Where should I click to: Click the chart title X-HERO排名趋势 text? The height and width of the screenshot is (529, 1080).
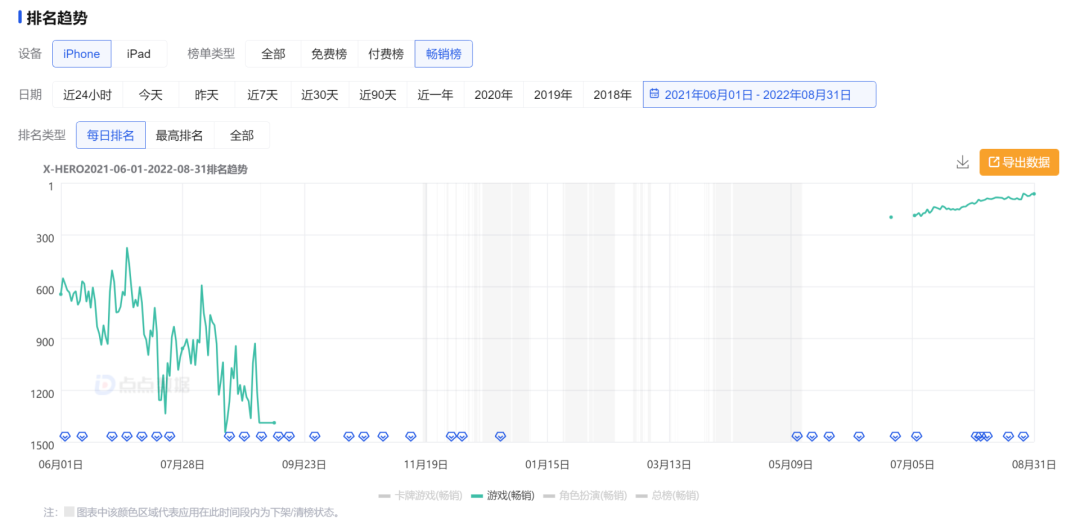click(x=145, y=169)
